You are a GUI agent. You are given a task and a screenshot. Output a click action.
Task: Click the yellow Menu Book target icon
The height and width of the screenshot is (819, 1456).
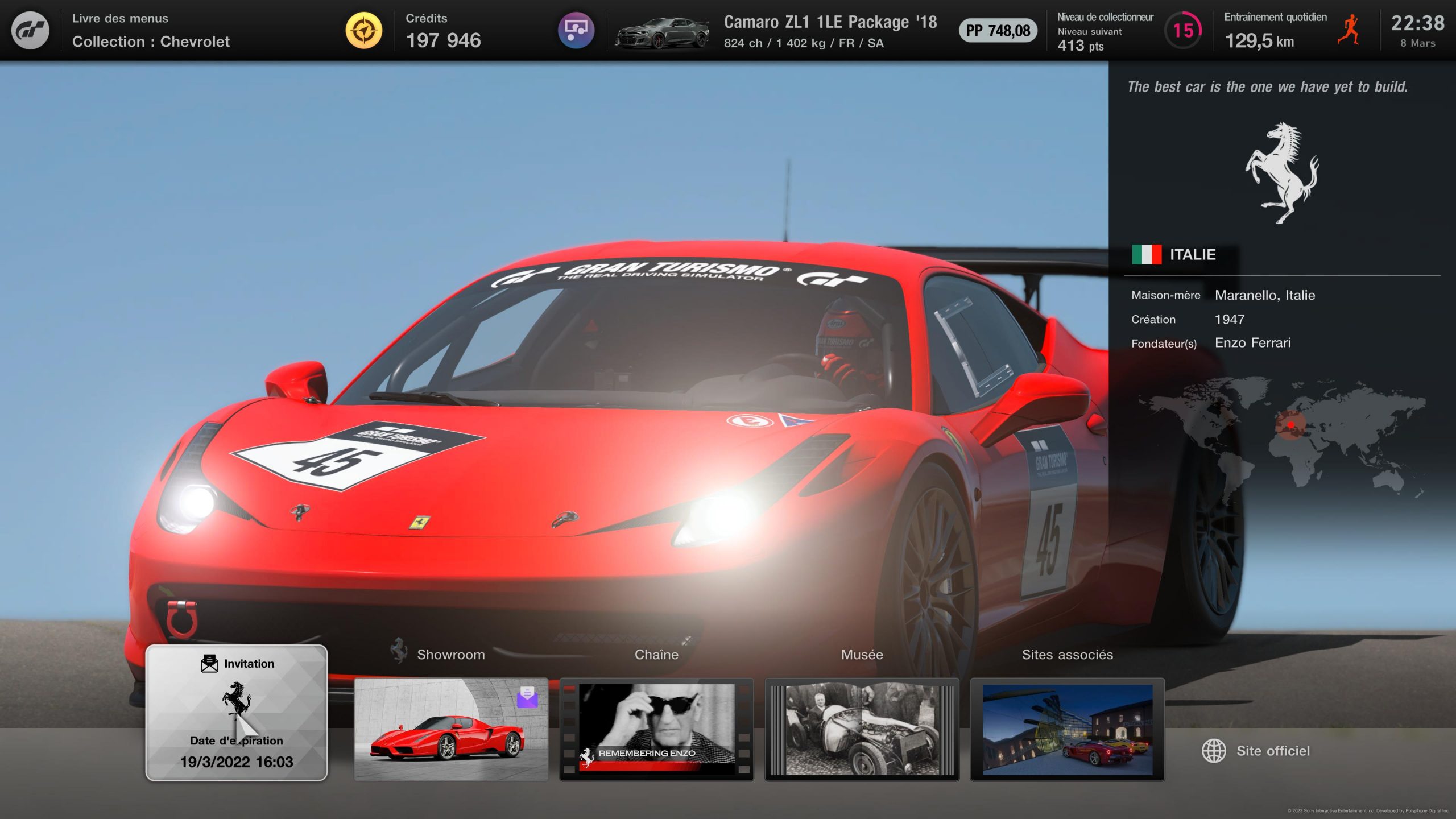364,30
